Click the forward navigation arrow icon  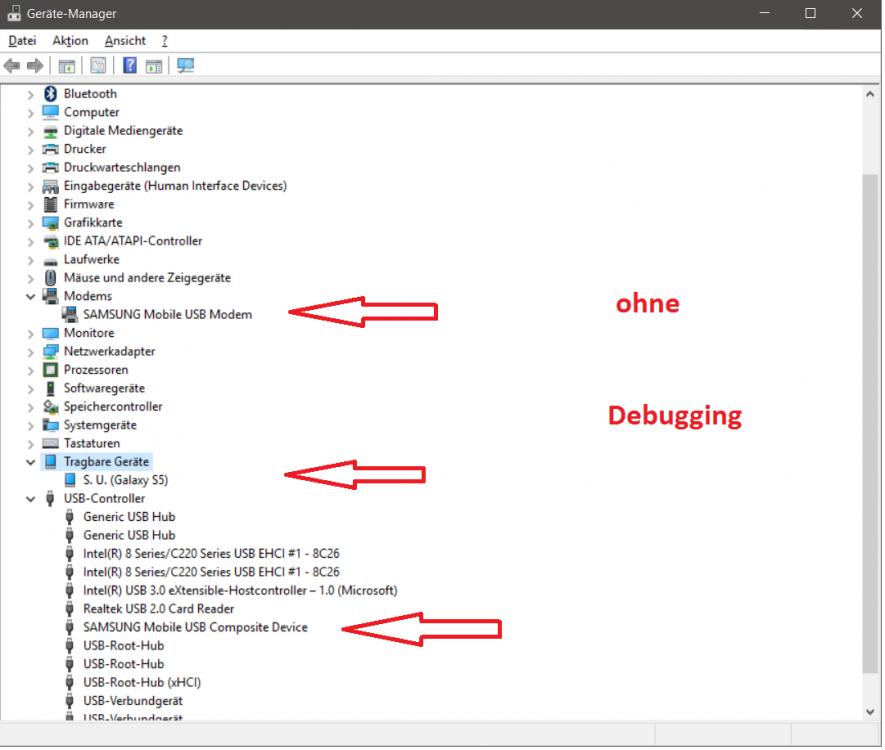tap(36, 65)
